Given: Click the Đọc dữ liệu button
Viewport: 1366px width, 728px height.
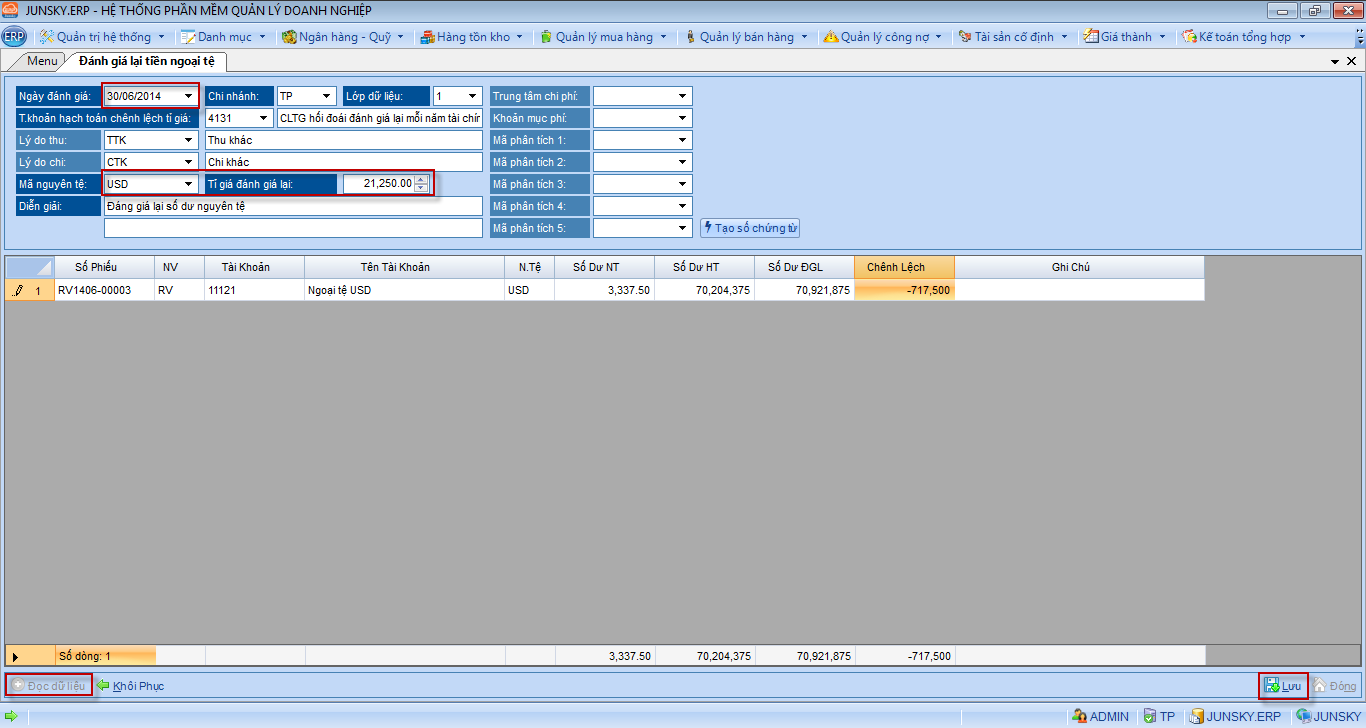Looking at the screenshot, I should click(x=49, y=686).
